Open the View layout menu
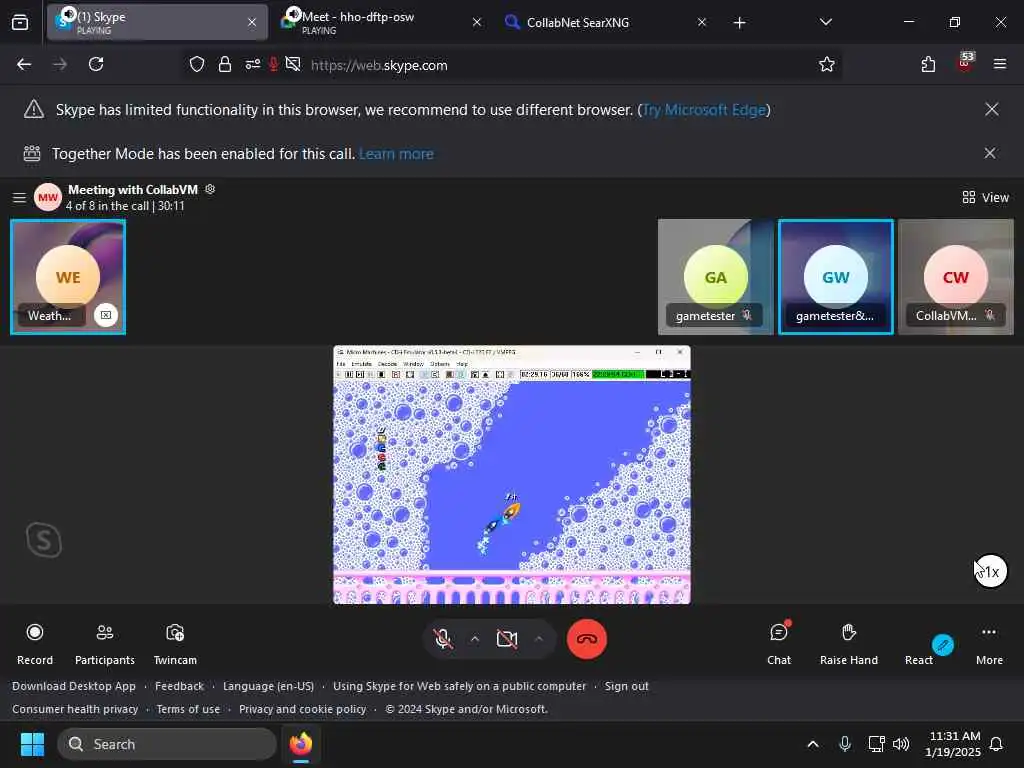 pos(985,197)
